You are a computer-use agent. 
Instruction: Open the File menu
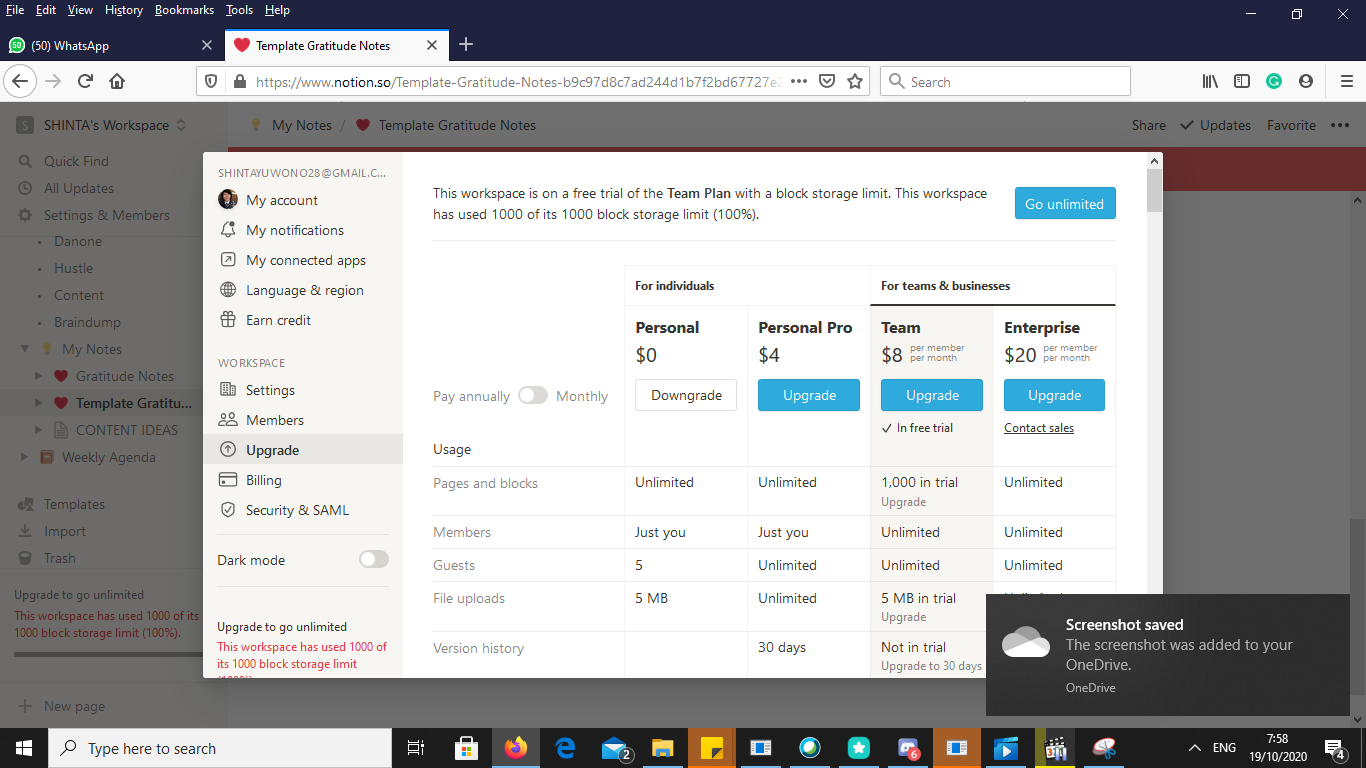(x=15, y=10)
